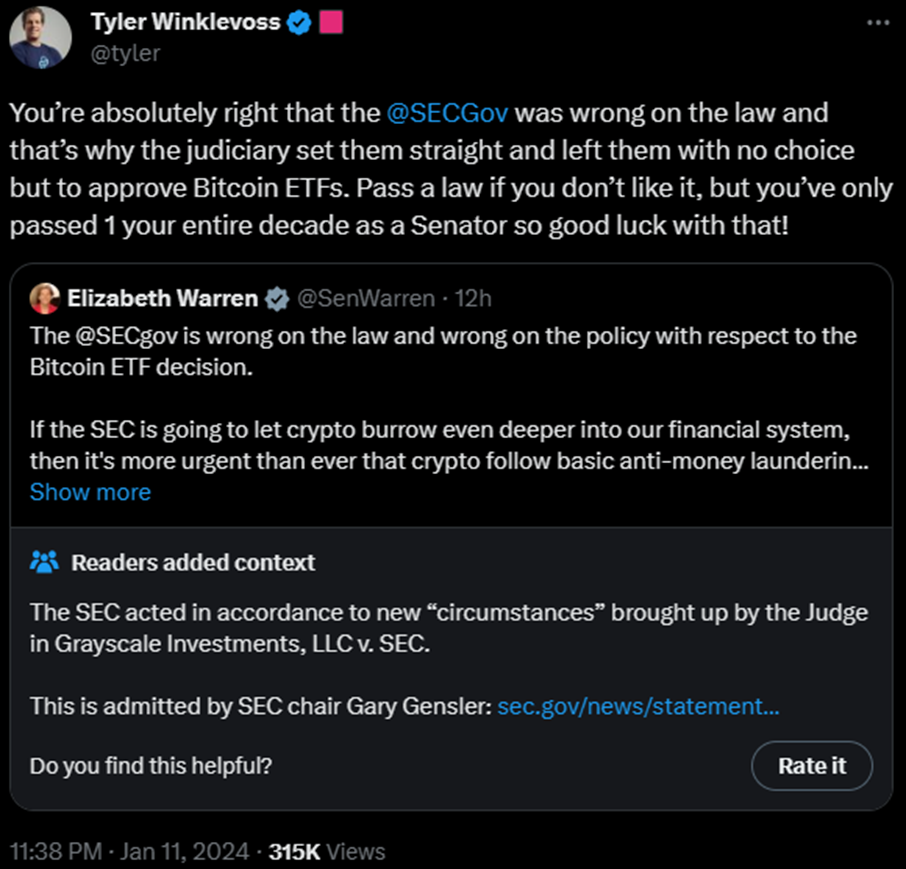The height and width of the screenshot is (869, 906).
Task: Expand quoted tweet with Show more
Action: pos(90,492)
